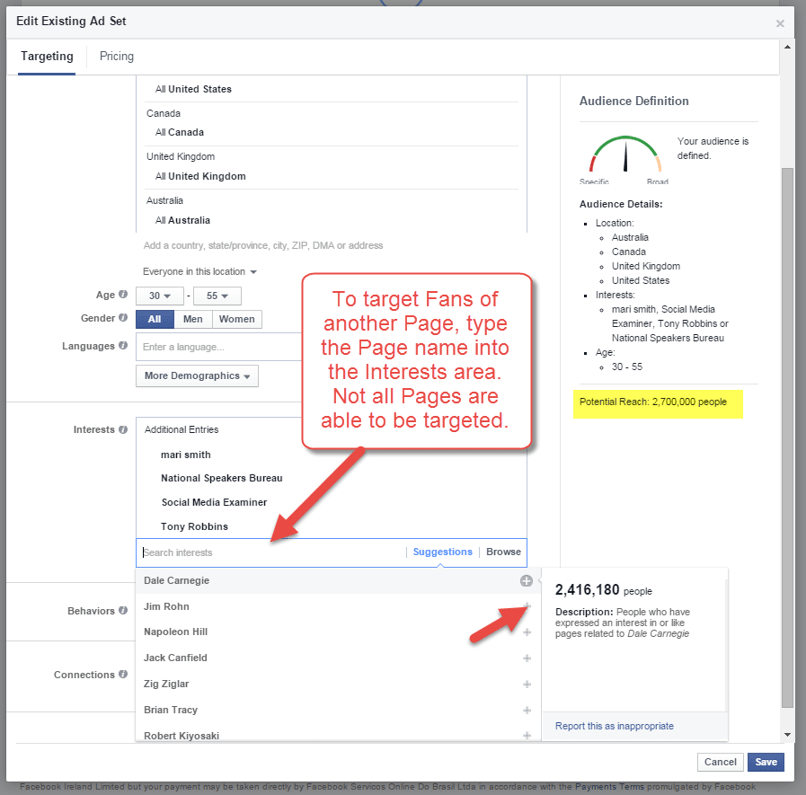Image resolution: width=806 pixels, height=795 pixels.
Task: Click the dialog vertical scrollbar thumb
Action: 787,437
